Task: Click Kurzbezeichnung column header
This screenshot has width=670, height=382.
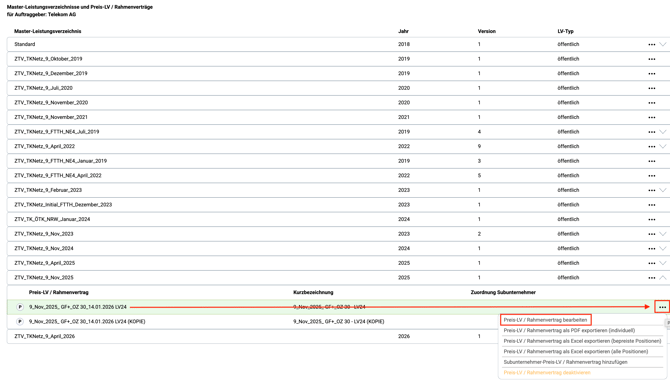Action: [x=313, y=292]
